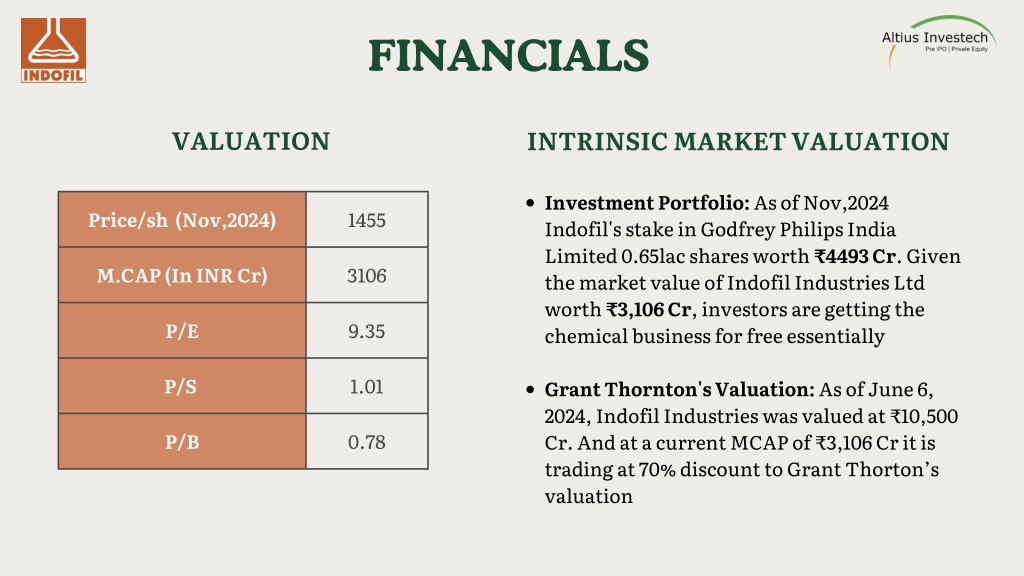
Task: Click the VALUATION section heading
Action: pyautogui.click(x=251, y=141)
